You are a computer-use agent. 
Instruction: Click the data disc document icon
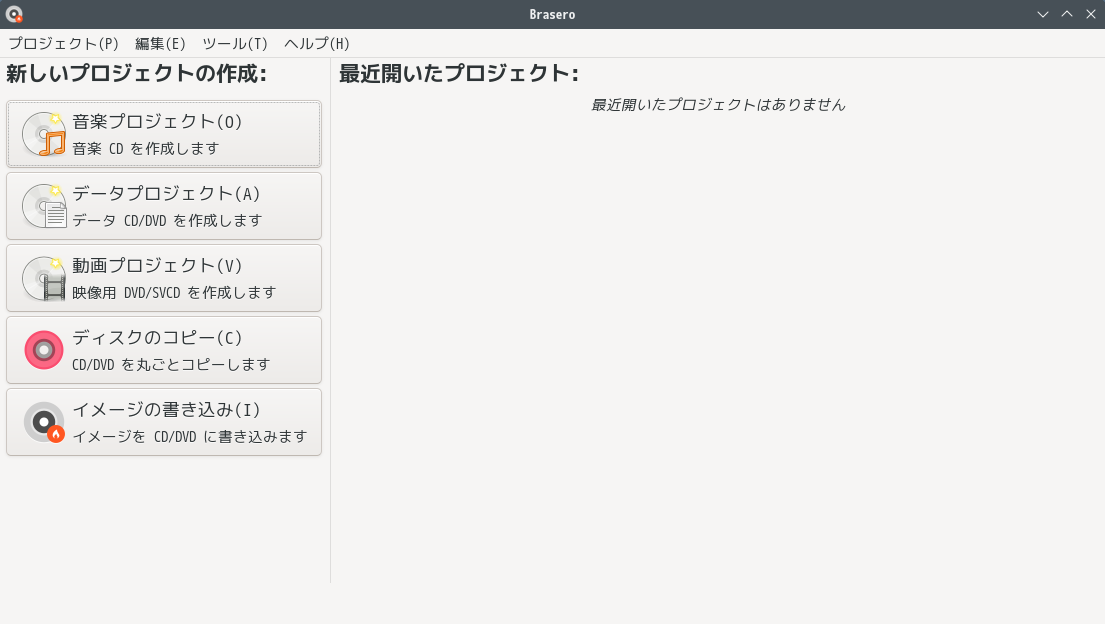44,206
